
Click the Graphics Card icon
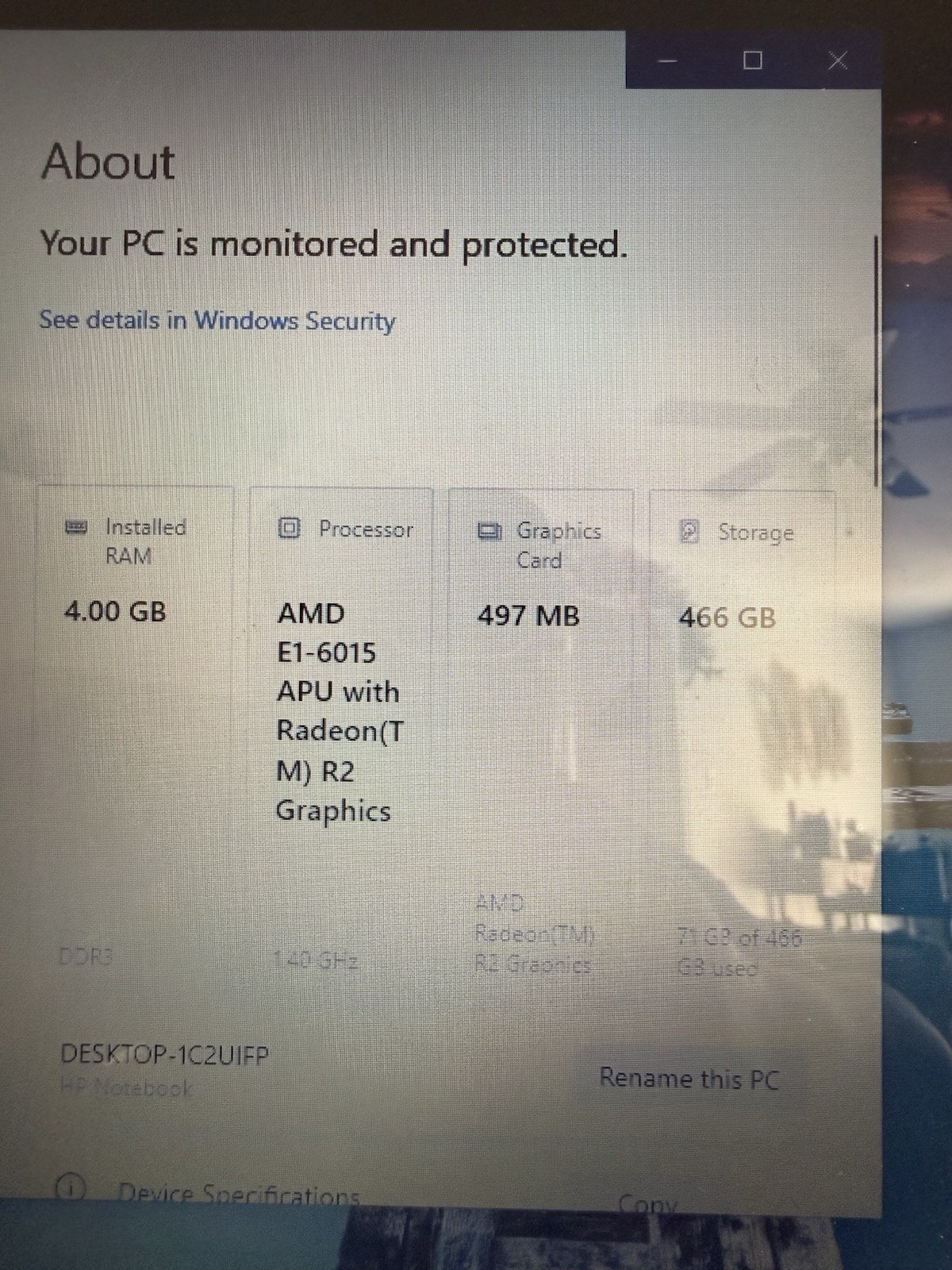[489, 531]
